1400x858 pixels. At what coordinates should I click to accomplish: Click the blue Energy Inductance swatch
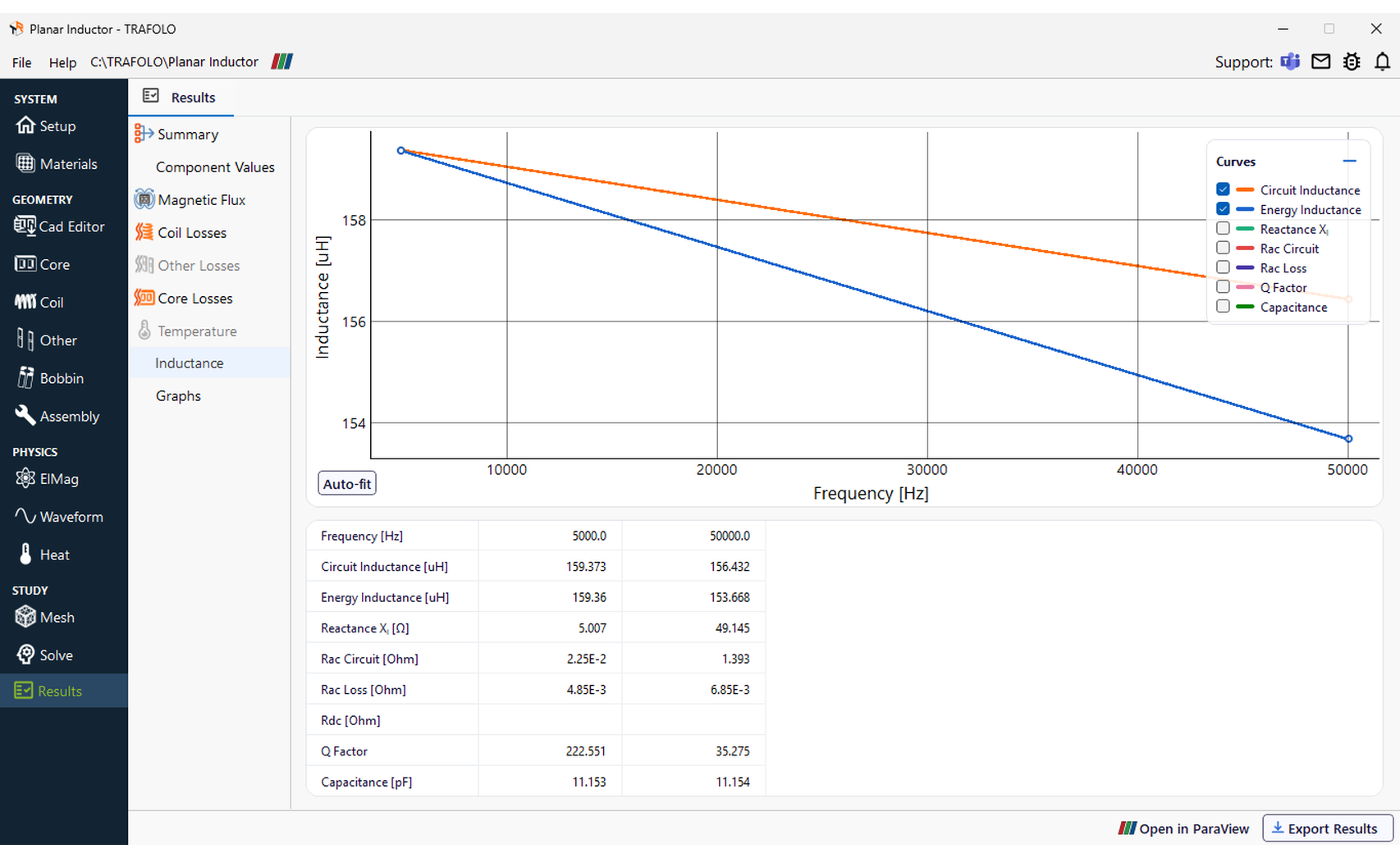1245,209
